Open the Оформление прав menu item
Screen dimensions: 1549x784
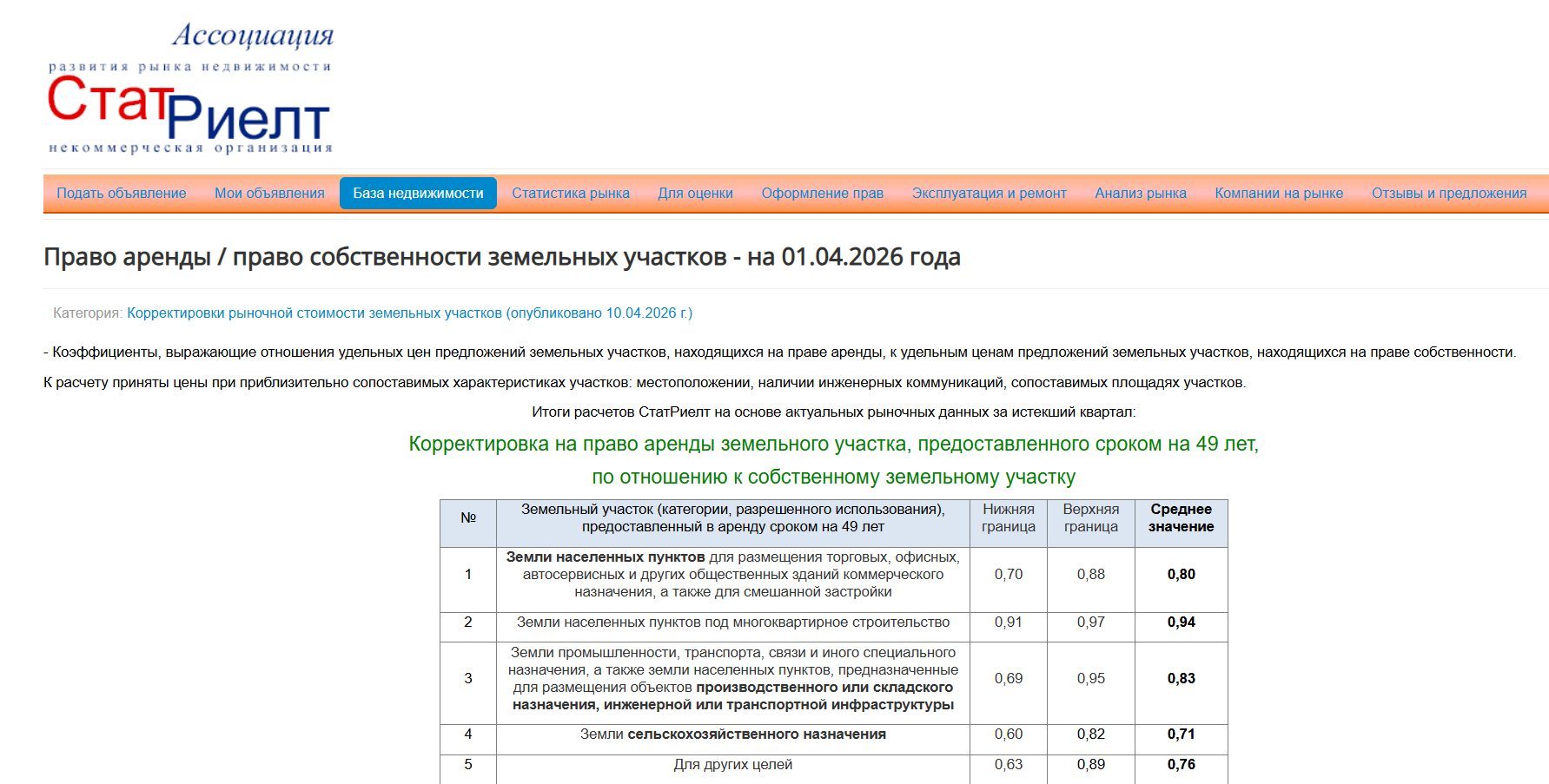823,193
